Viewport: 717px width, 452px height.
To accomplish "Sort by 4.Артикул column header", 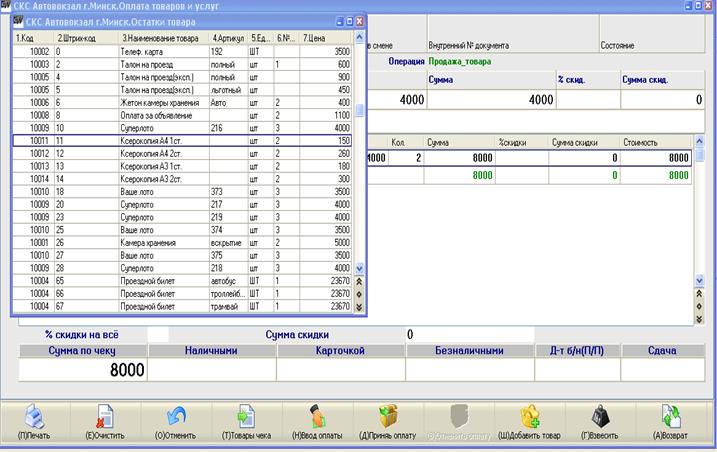I will (x=228, y=38).
